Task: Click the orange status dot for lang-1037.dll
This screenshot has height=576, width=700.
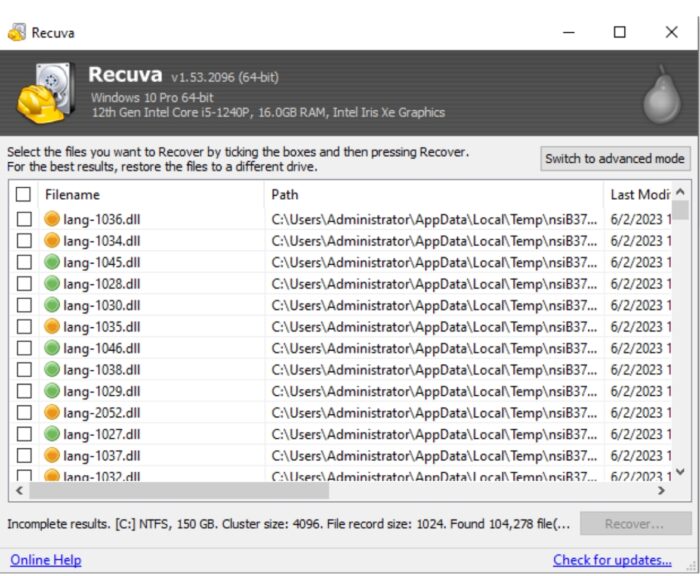Action: [x=52, y=455]
